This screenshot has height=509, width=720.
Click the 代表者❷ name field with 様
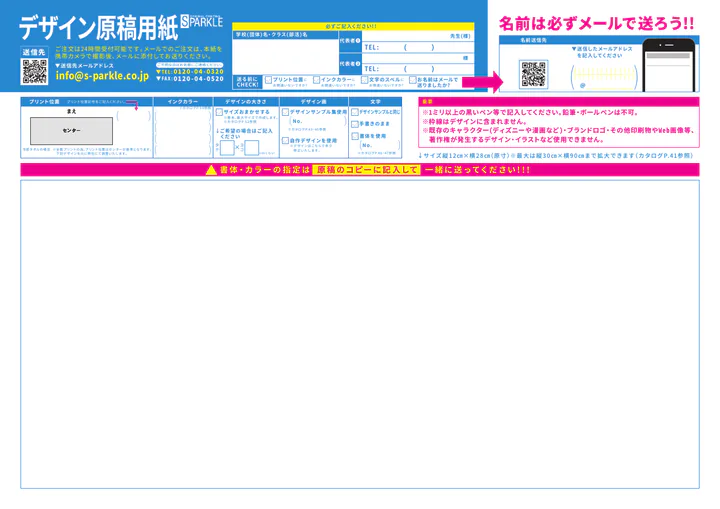click(x=418, y=58)
